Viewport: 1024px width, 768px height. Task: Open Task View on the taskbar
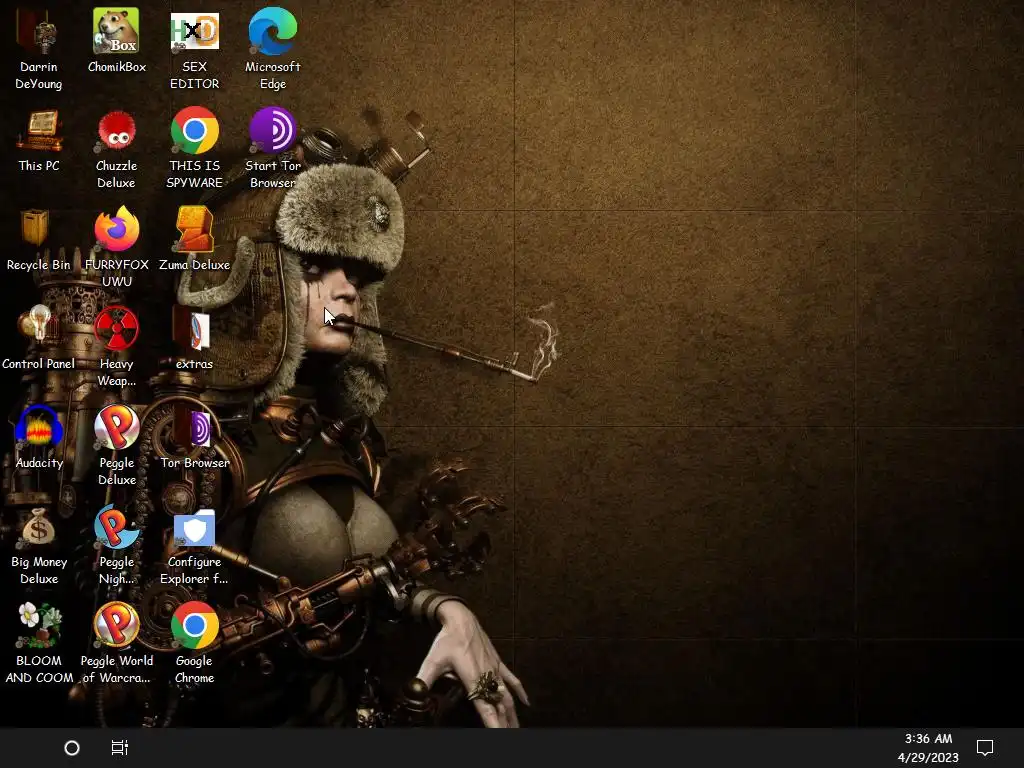[120, 748]
